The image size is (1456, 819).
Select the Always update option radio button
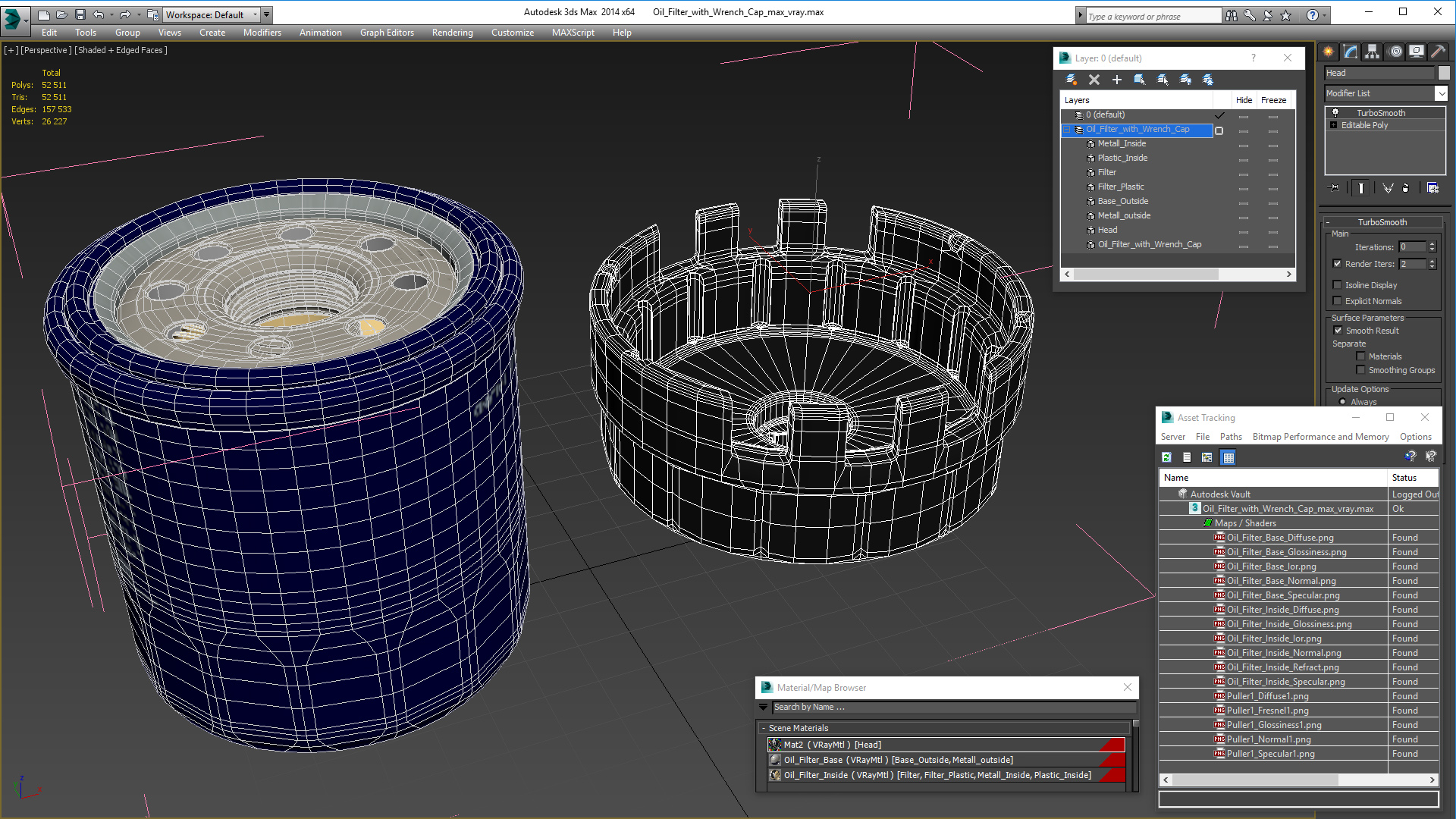pyautogui.click(x=1343, y=402)
